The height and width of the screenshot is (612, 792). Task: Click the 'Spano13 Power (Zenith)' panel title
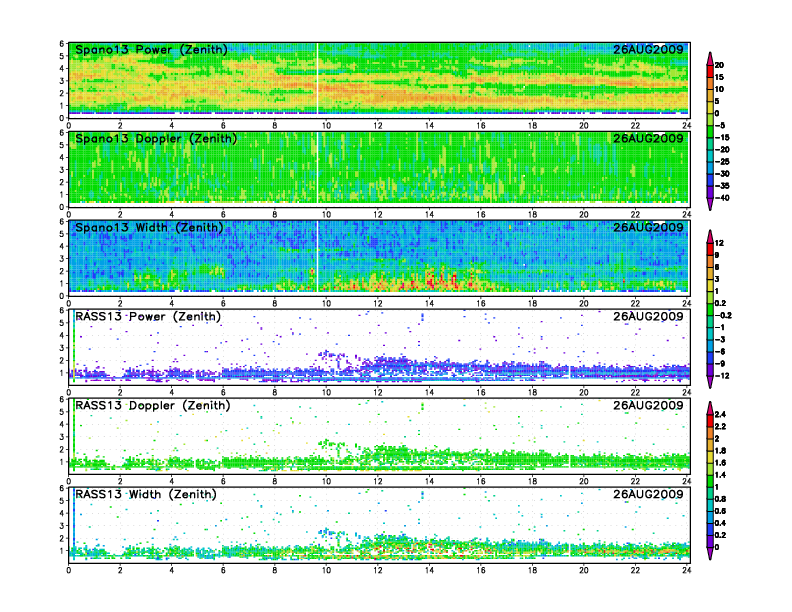pos(151,50)
